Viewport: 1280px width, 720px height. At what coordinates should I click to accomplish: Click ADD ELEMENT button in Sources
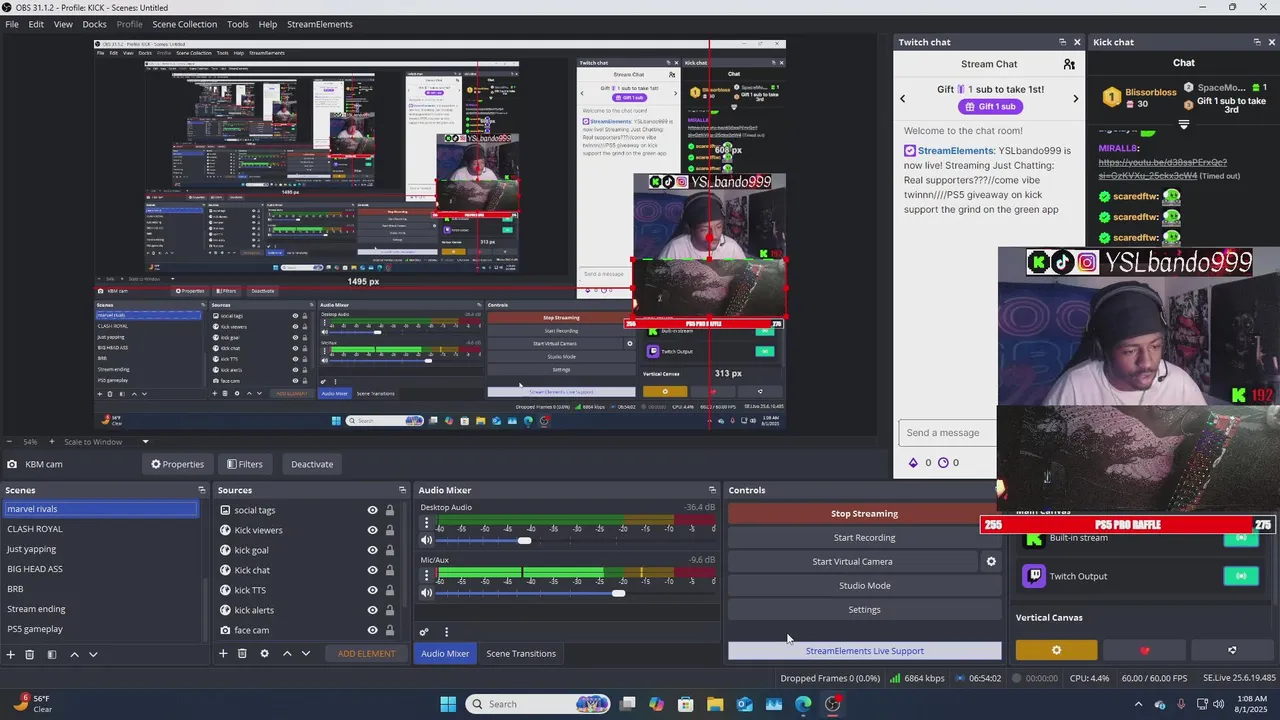click(x=366, y=654)
